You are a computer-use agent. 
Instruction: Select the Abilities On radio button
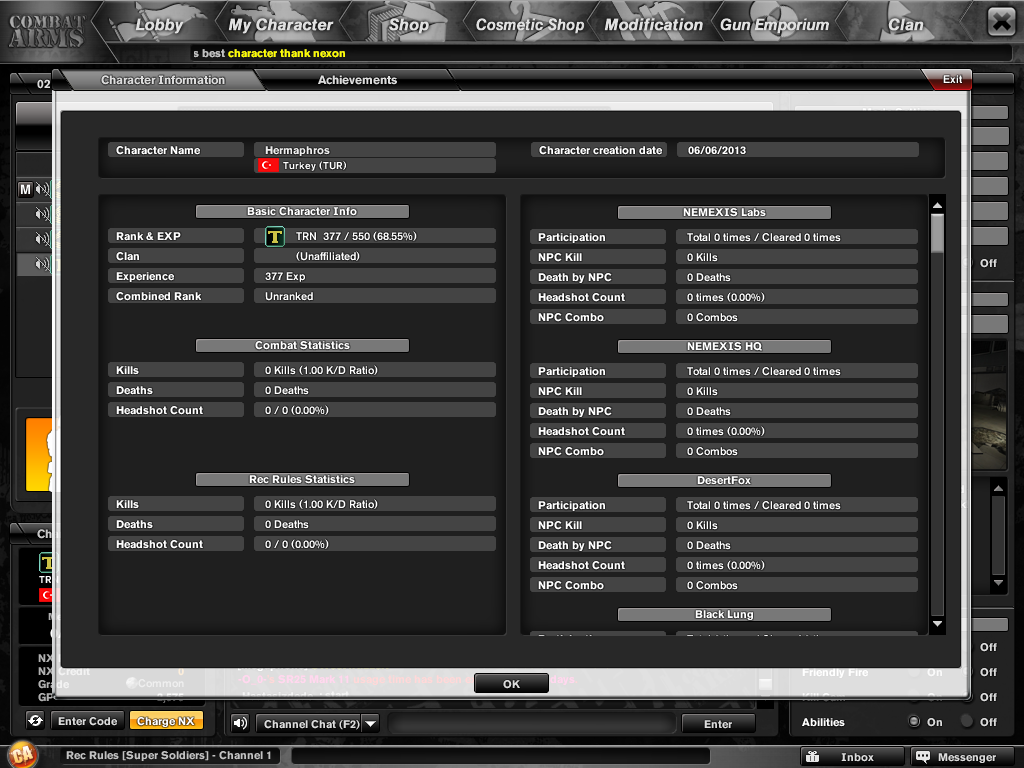coord(914,722)
